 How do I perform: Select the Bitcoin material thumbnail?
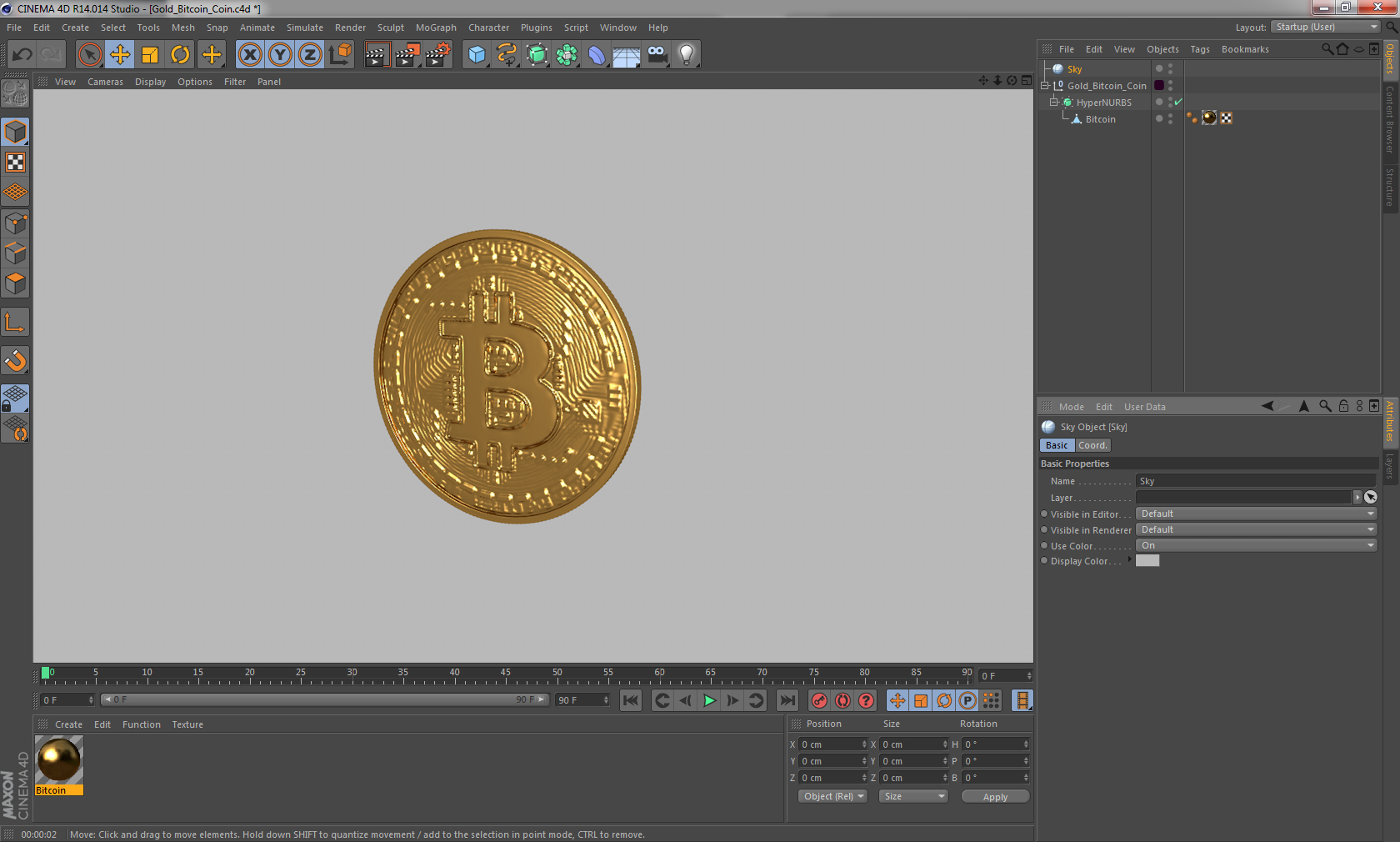59,760
